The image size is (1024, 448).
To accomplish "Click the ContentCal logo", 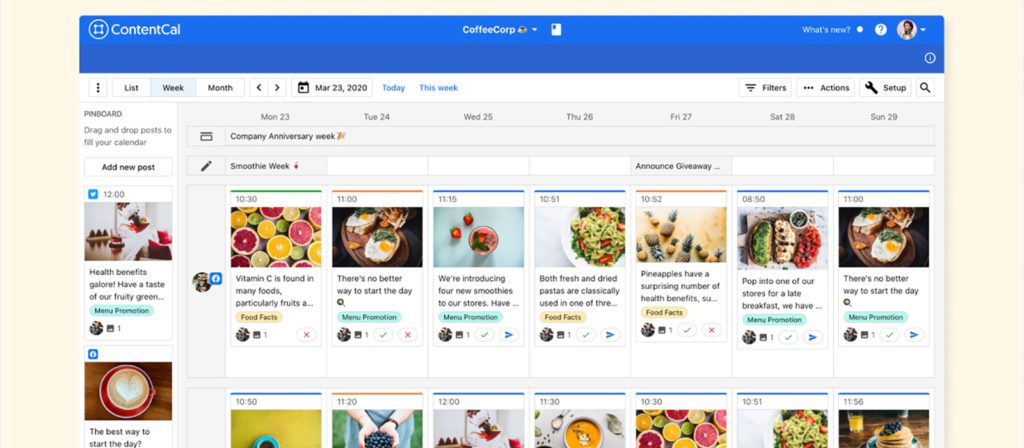I will click(135, 29).
